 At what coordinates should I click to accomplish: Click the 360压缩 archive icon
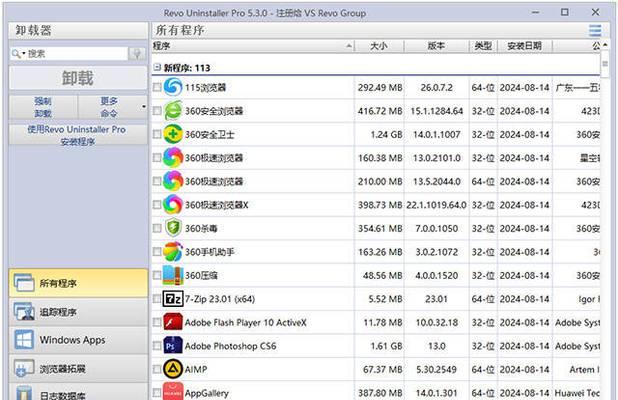click(x=173, y=275)
